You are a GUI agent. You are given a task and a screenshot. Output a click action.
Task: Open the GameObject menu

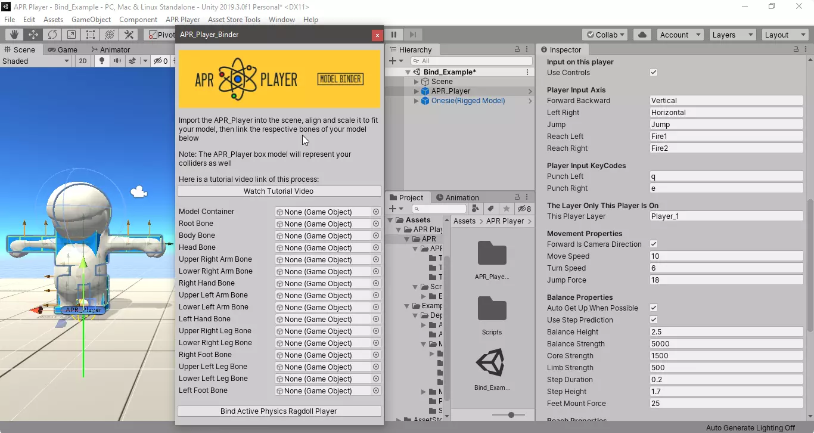tap(91, 19)
